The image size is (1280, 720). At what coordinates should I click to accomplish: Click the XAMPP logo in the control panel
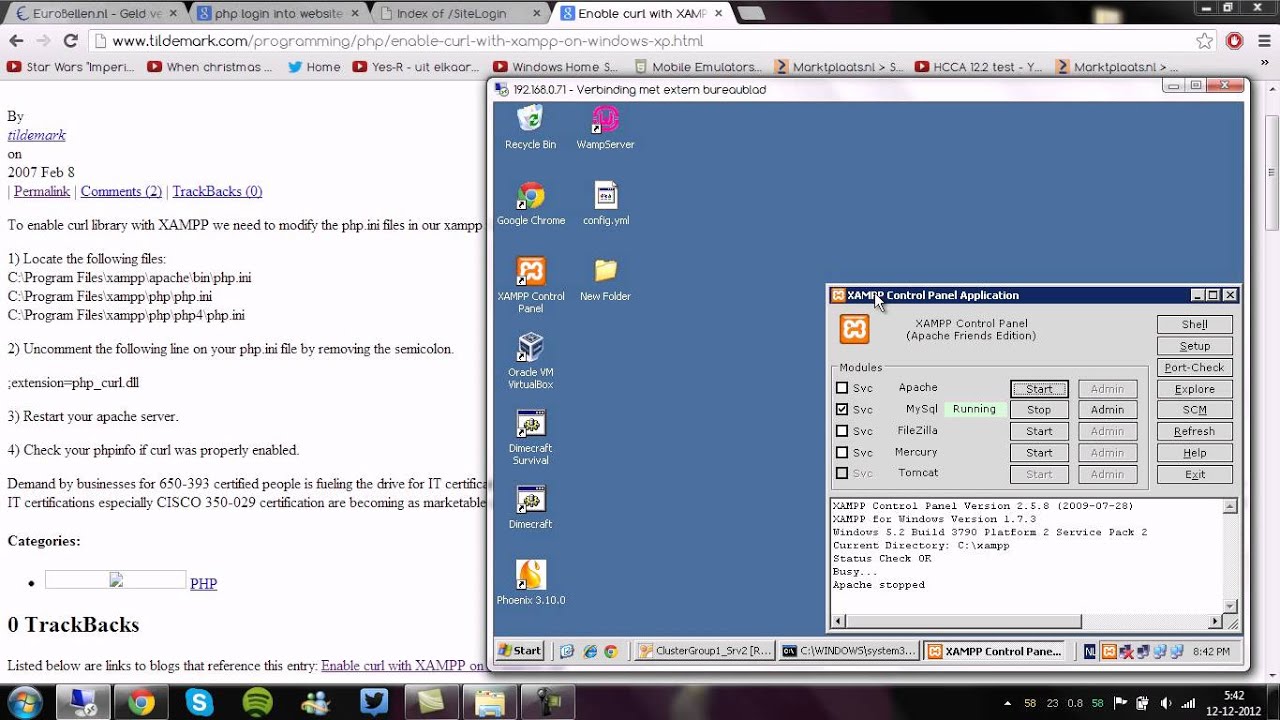854,329
